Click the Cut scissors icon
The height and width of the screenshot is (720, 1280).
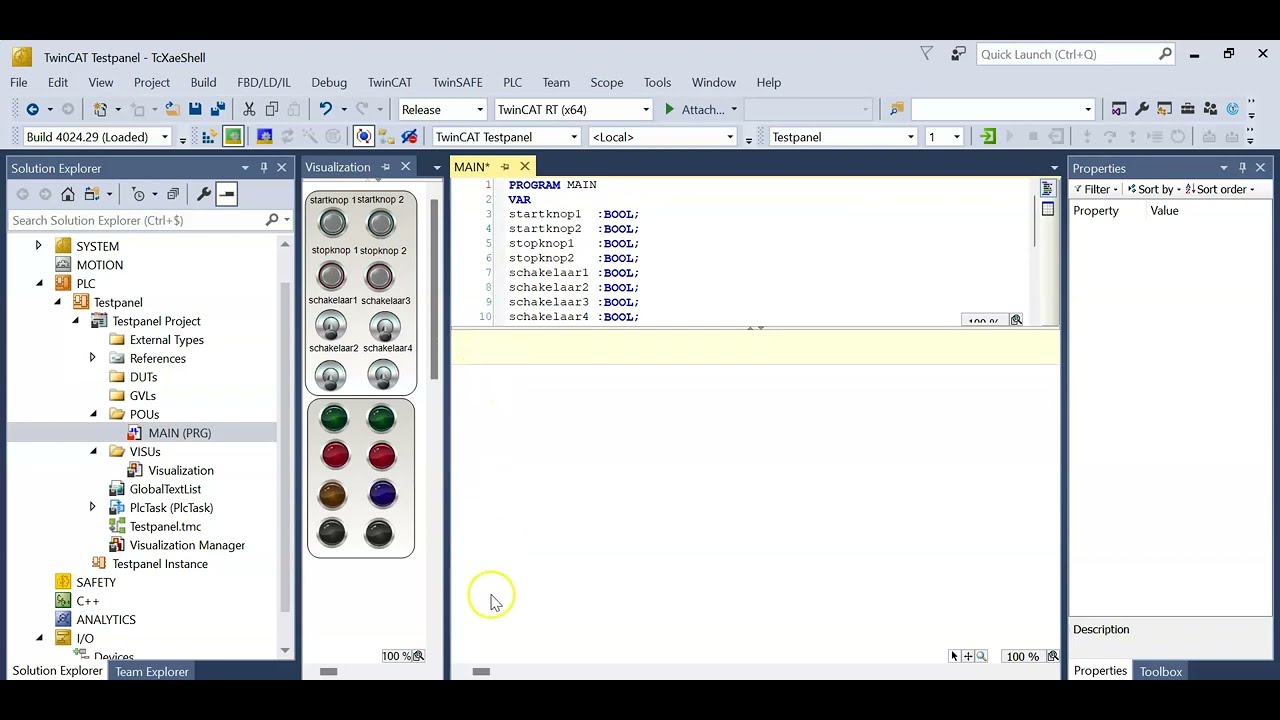pyautogui.click(x=249, y=109)
